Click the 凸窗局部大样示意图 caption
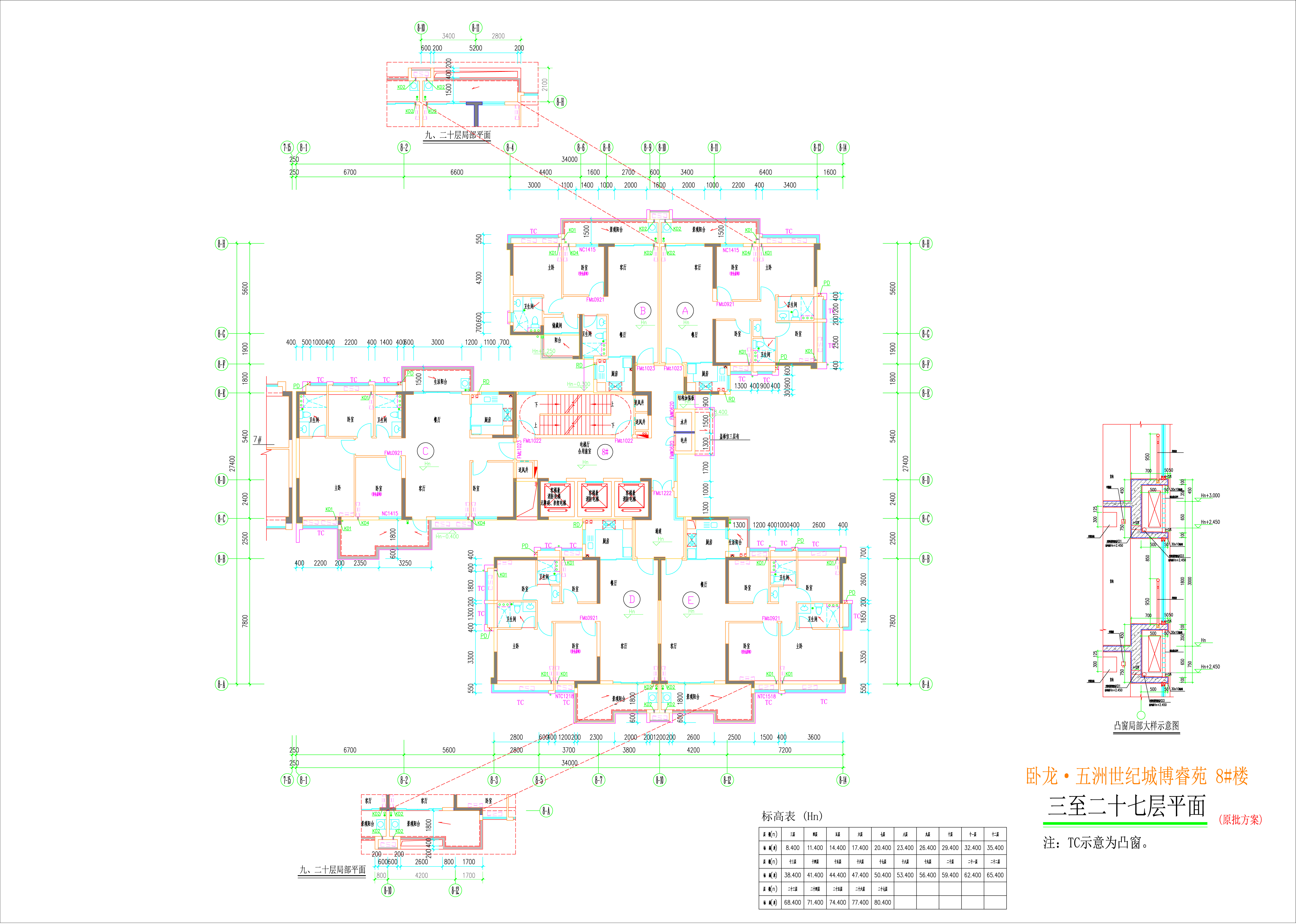Viewport: 1296px width, 924px height. pyautogui.click(x=1146, y=726)
